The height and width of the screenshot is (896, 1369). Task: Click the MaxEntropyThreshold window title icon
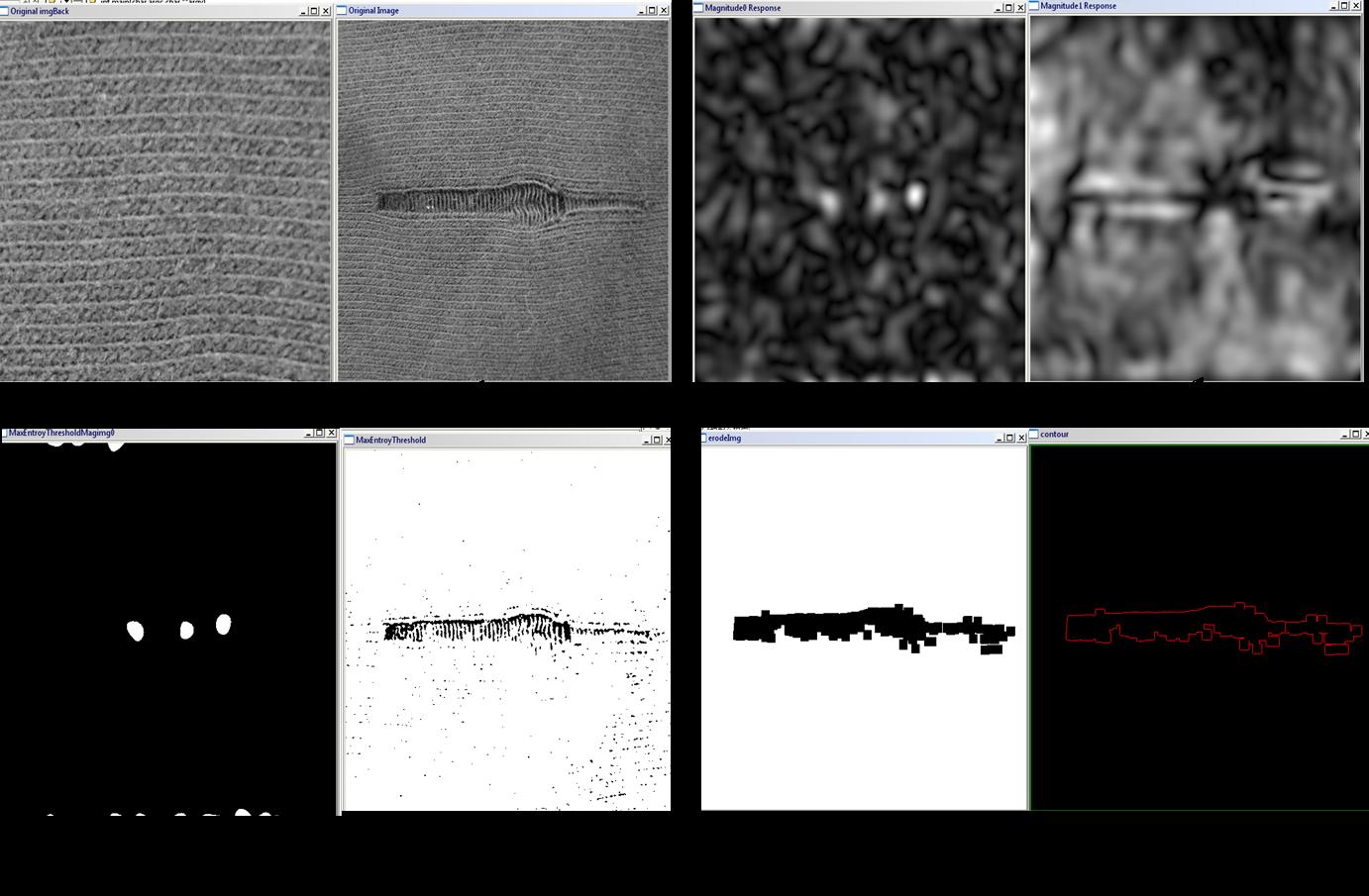(349, 440)
